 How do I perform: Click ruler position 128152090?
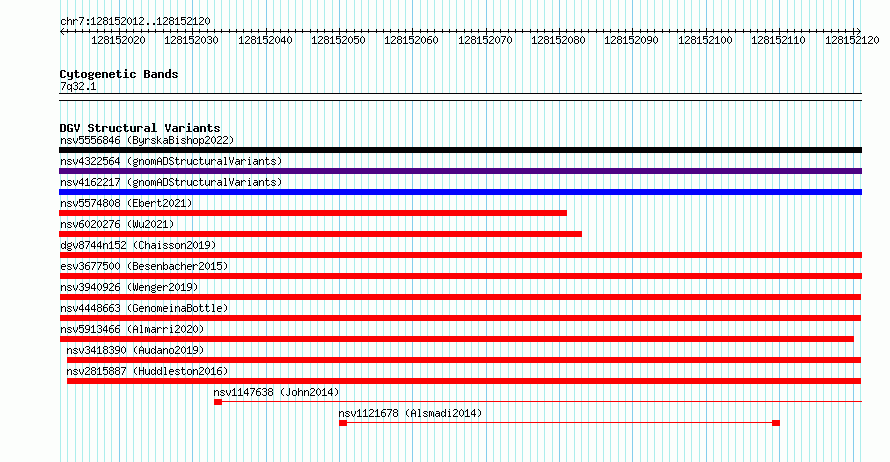tap(632, 40)
